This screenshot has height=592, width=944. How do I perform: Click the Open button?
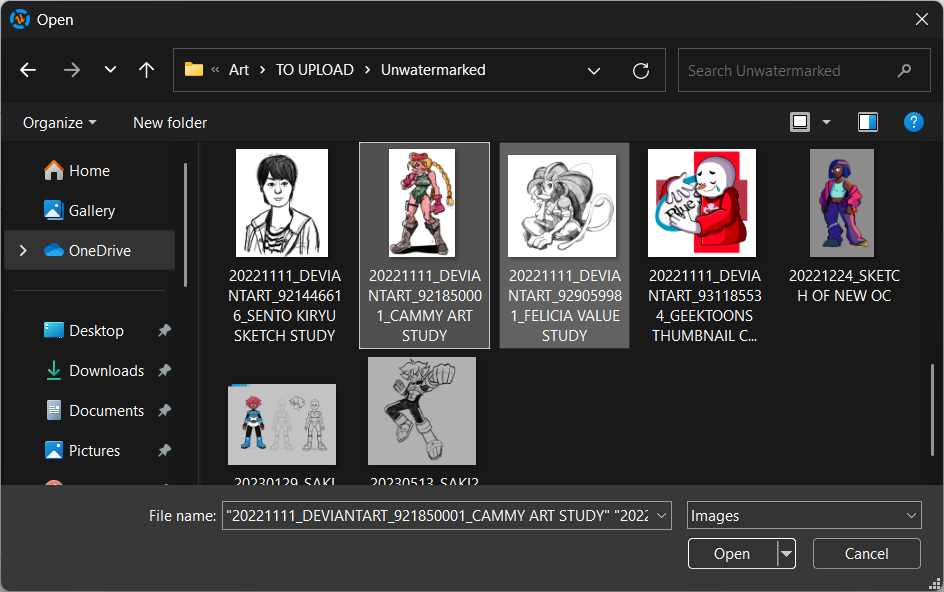[x=732, y=554]
